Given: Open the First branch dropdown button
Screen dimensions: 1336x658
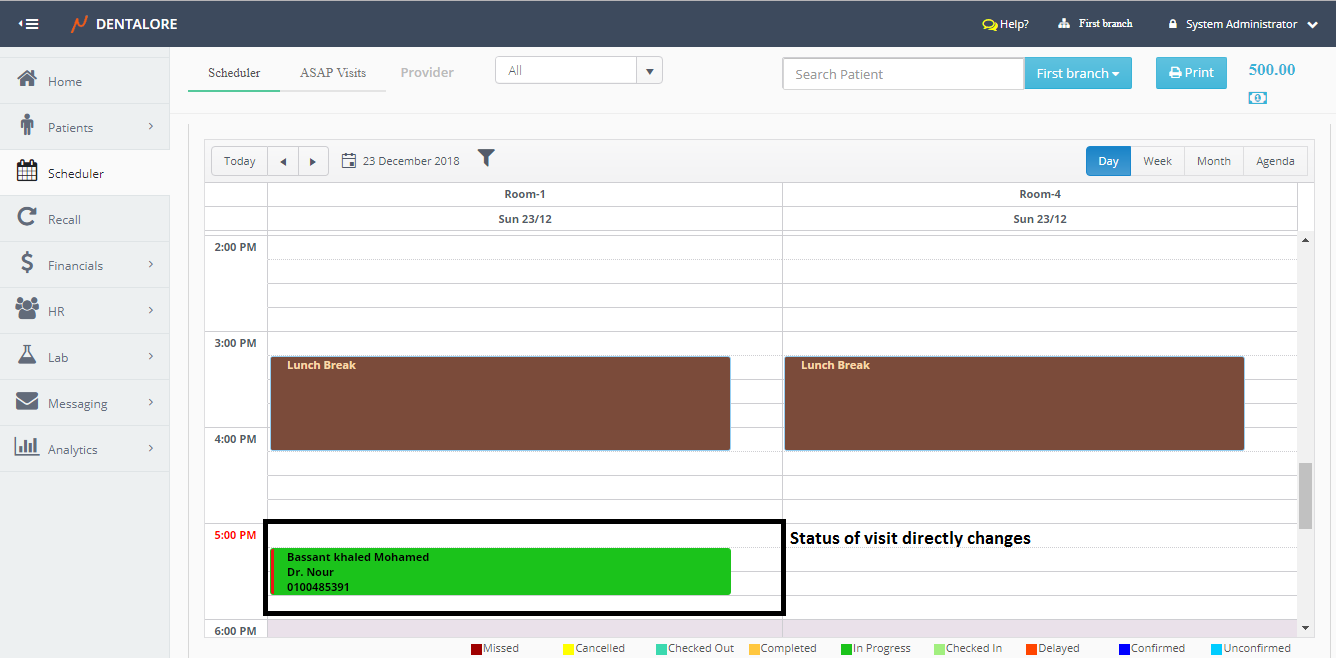Looking at the screenshot, I should click(x=1077, y=73).
